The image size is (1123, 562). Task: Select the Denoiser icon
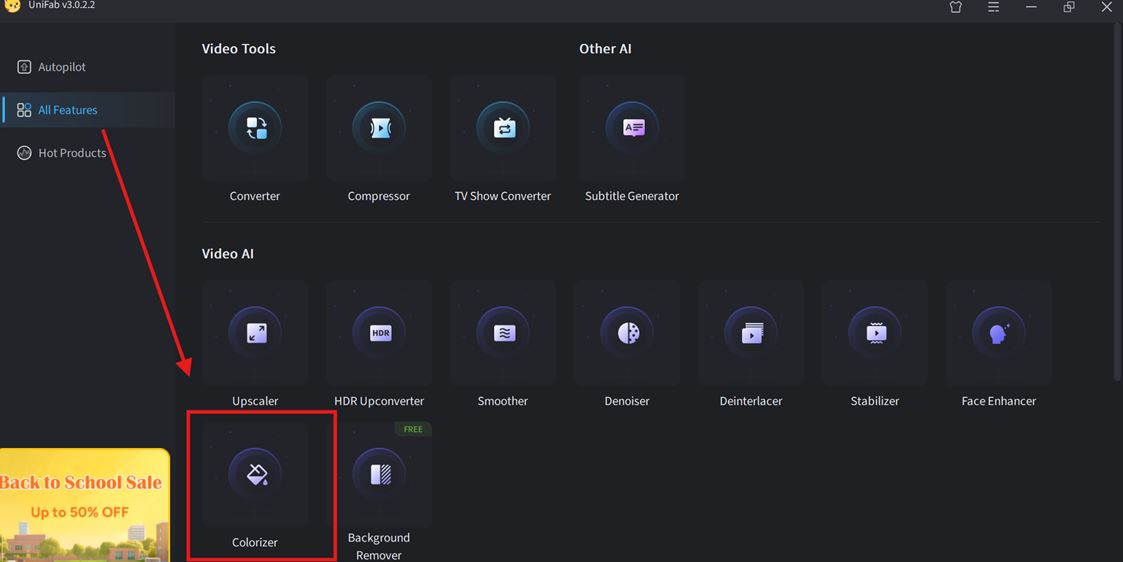pyautogui.click(x=627, y=334)
